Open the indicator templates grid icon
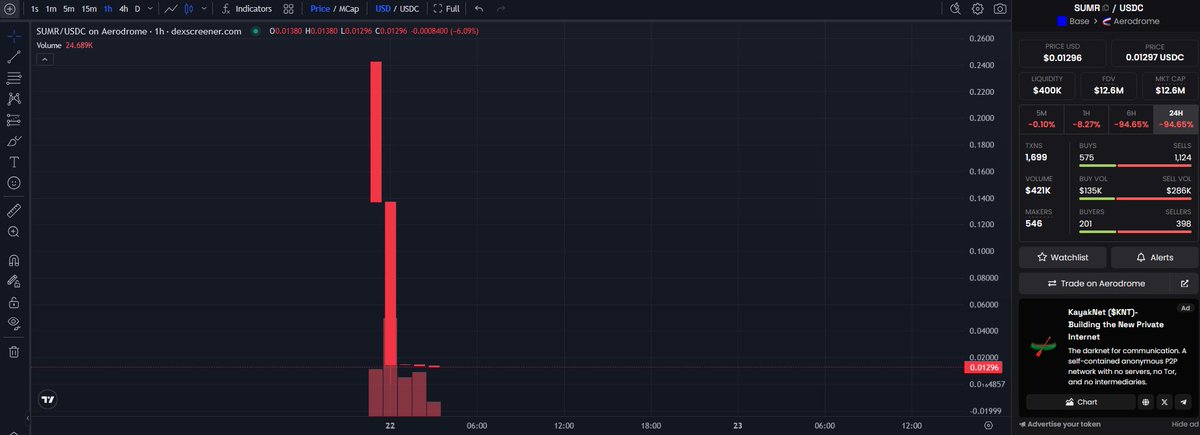1200x435 pixels. coord(288,9)
